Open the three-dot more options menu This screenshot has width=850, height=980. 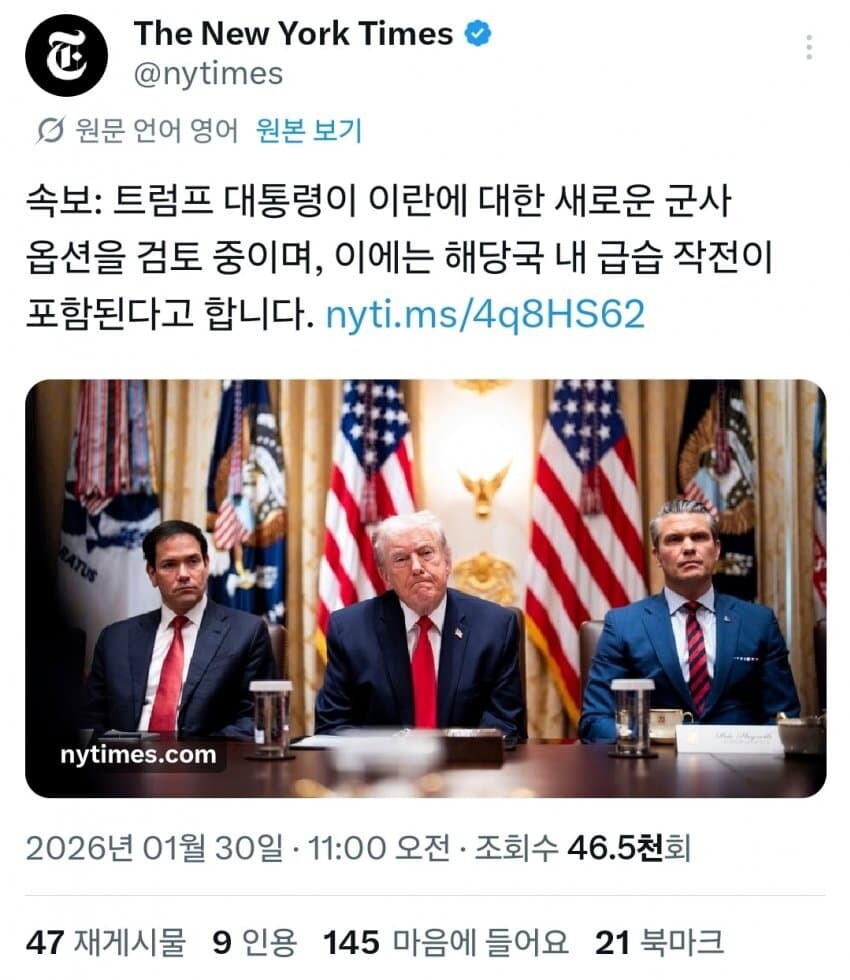coord(809,48)
